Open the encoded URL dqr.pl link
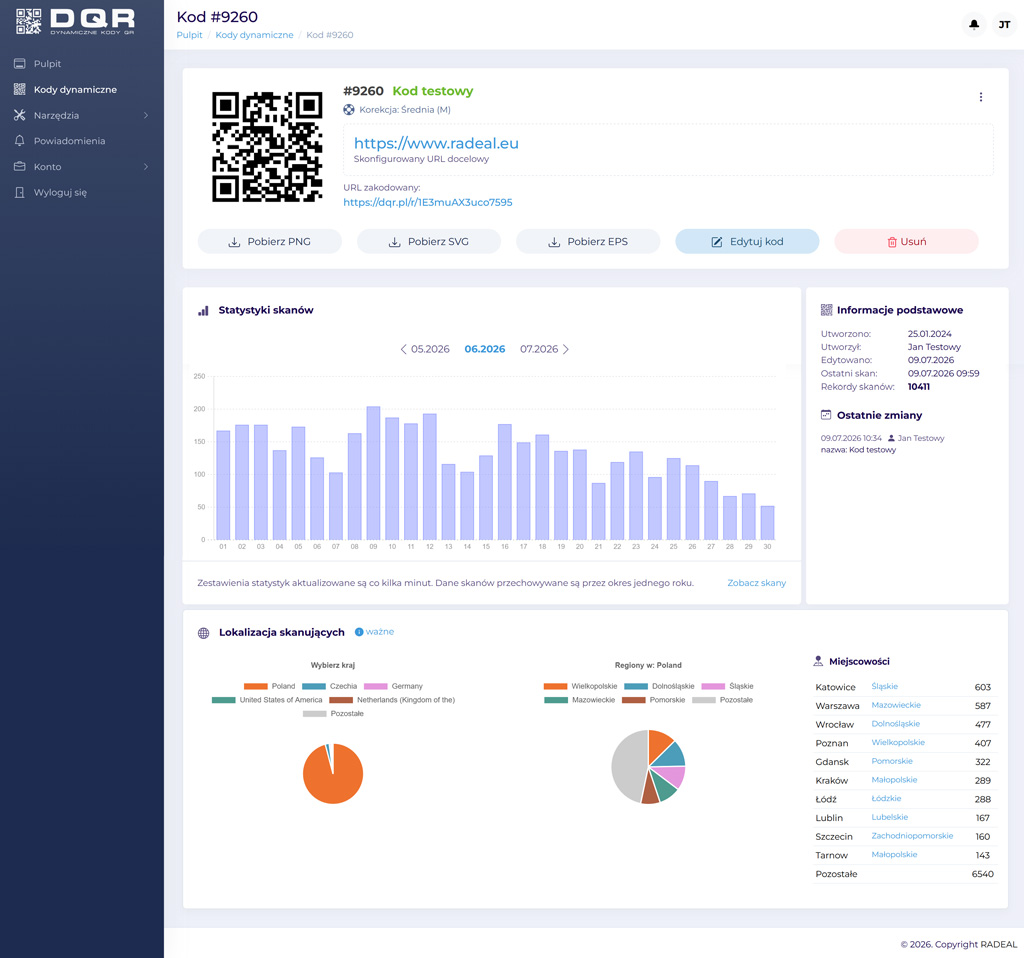Image resolution: width=1024 pixels, height=958 pixels. 428,202
